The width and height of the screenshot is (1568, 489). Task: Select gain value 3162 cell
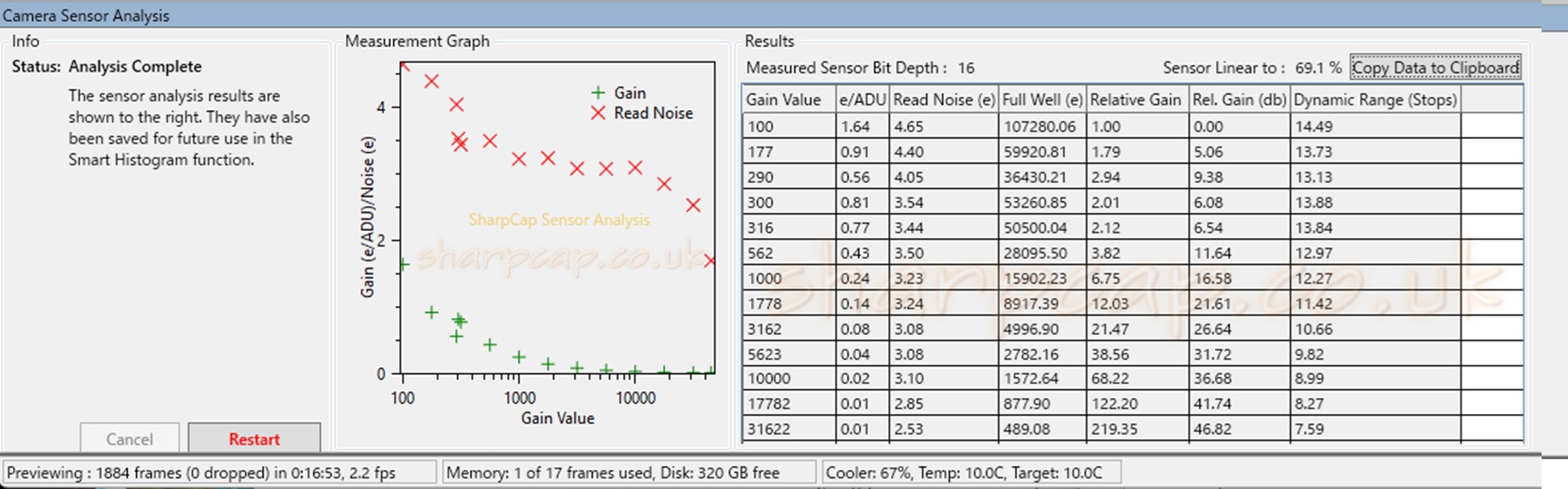point(790,329)
